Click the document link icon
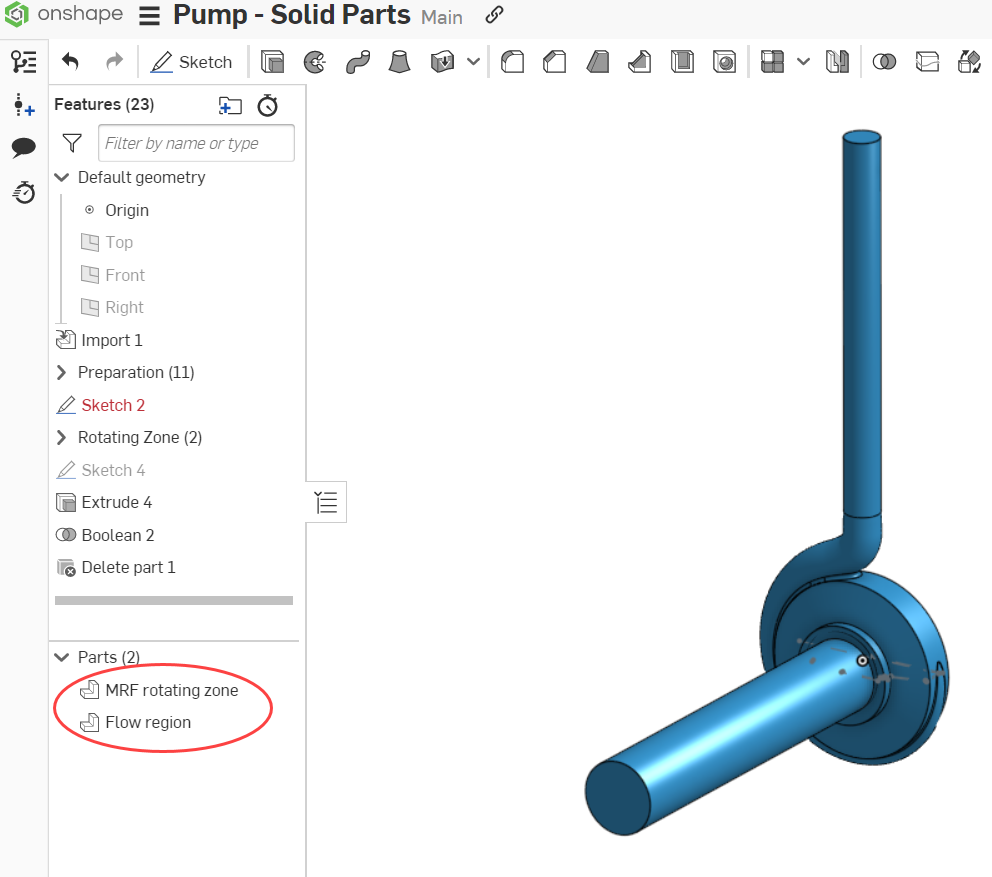992x877 pixels. click(x=494, y=15)
